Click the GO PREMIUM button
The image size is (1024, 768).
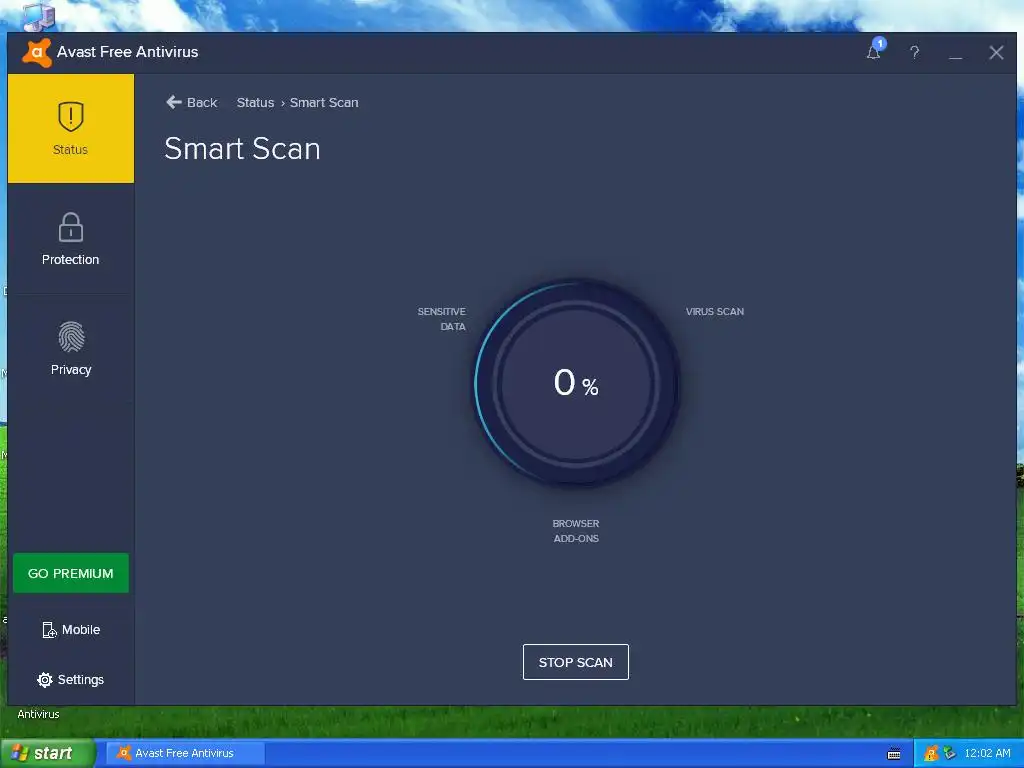(71, 573)
